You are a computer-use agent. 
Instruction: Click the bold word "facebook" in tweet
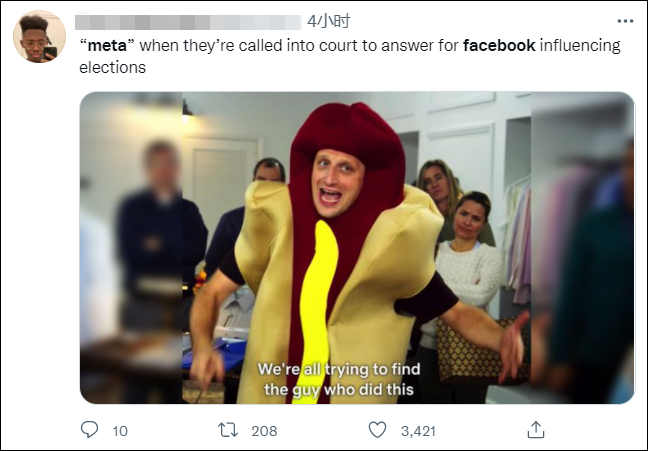pyautogui.click(x=499, y=46)
